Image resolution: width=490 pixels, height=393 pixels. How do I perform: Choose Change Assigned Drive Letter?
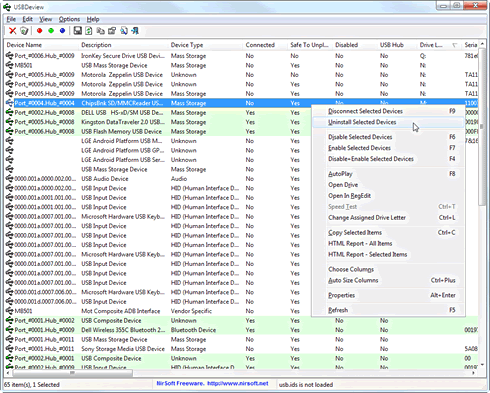[x=389, y=218]
